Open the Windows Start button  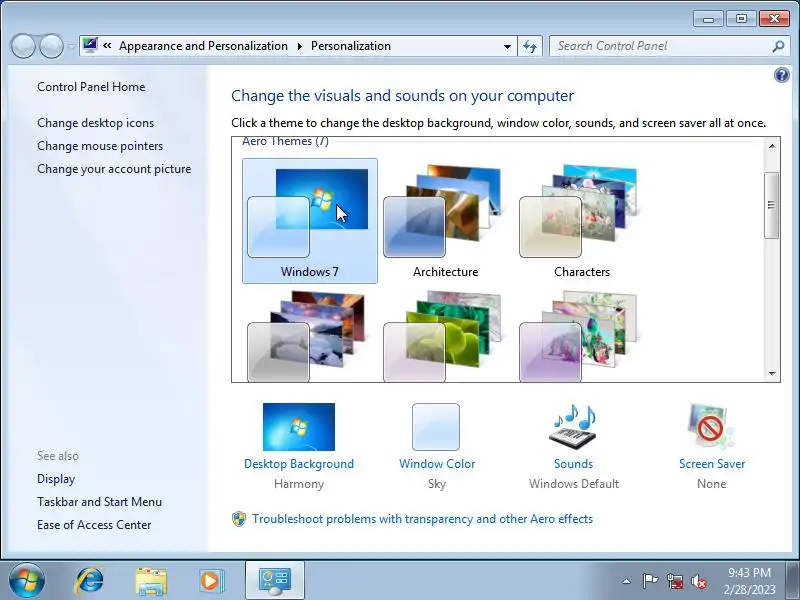[x=26, y=581]
